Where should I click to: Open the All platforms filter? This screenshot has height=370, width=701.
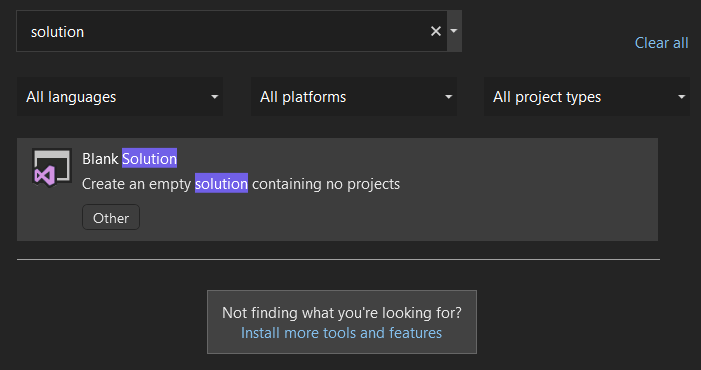tap(354, 97)
